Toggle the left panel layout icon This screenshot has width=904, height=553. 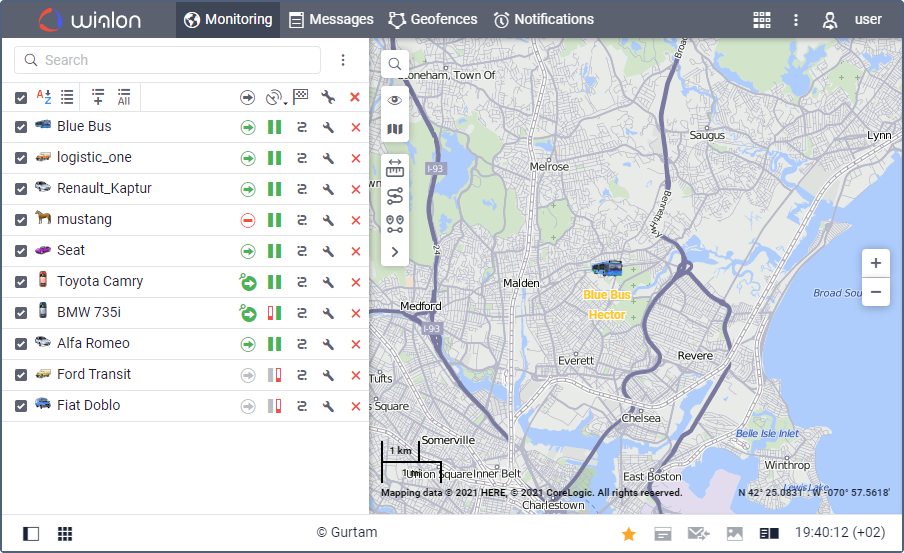(31, 534)
